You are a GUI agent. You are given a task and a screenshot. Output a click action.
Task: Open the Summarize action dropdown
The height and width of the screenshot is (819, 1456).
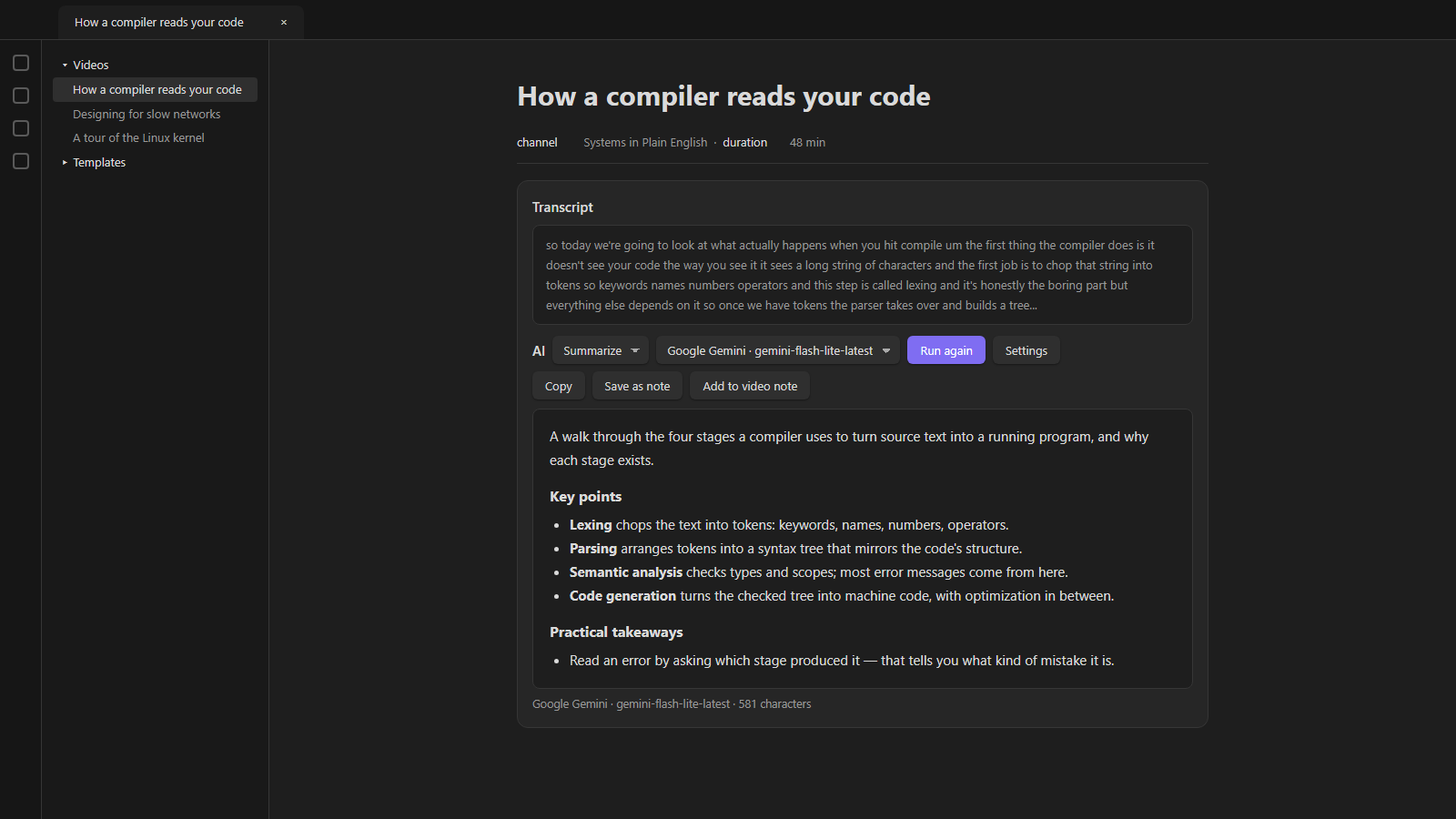click(x=601, y=350)
